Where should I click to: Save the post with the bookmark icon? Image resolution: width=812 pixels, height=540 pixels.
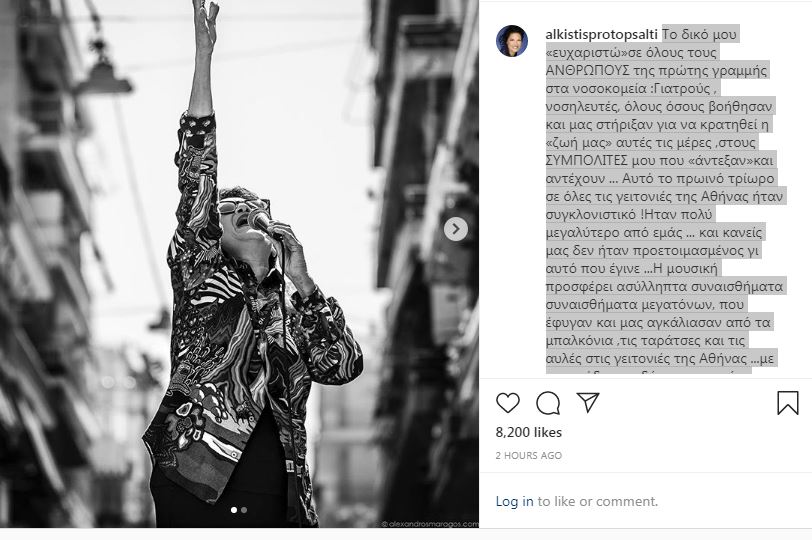coord(788,403)
